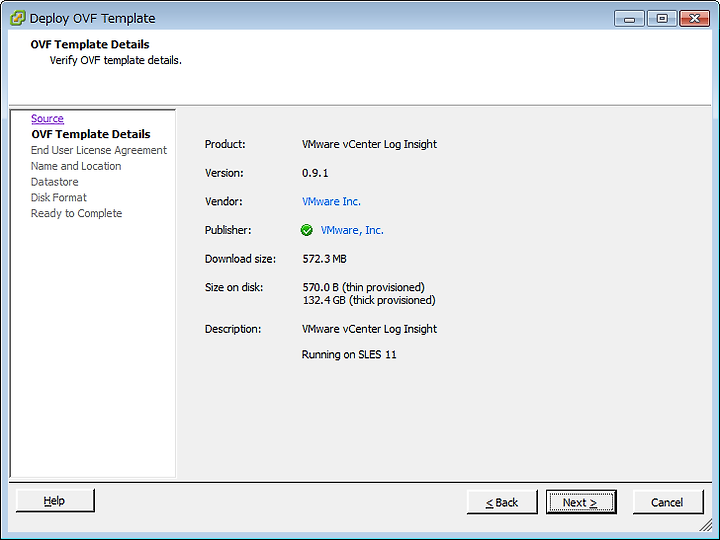Click the 'Download size:' label
The image size is (720, 540).
tap(240, 259)
